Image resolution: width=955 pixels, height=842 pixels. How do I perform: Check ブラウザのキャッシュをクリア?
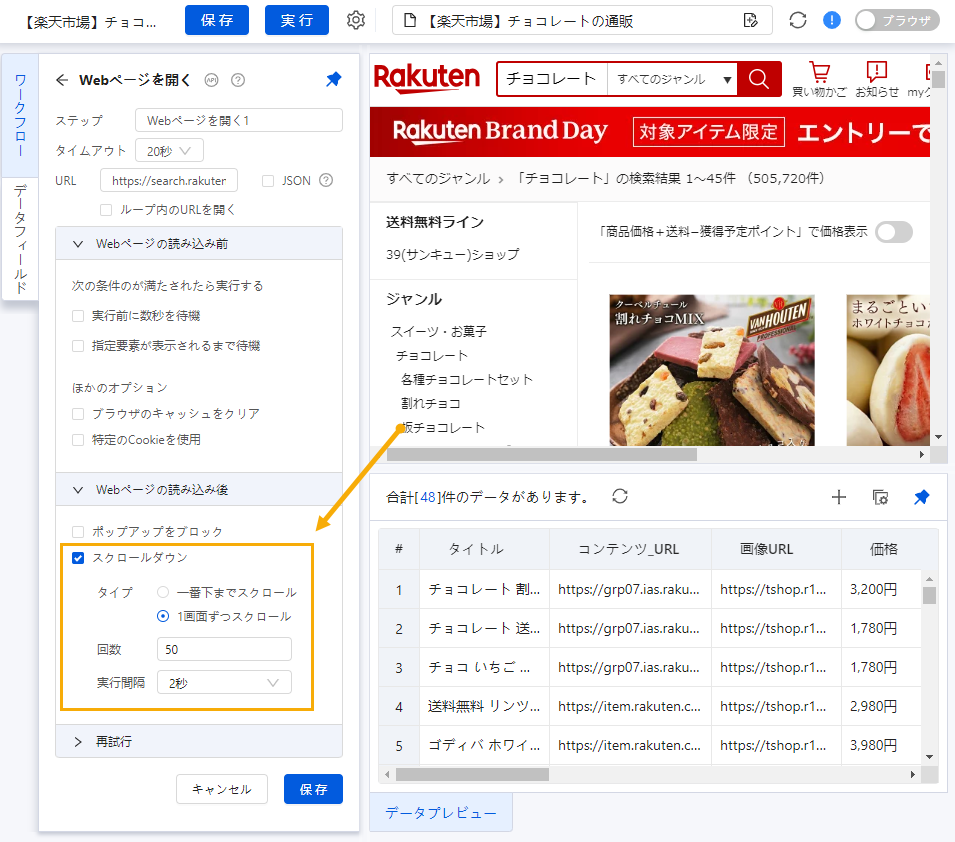pyautogui.click(x=78, y=414)
